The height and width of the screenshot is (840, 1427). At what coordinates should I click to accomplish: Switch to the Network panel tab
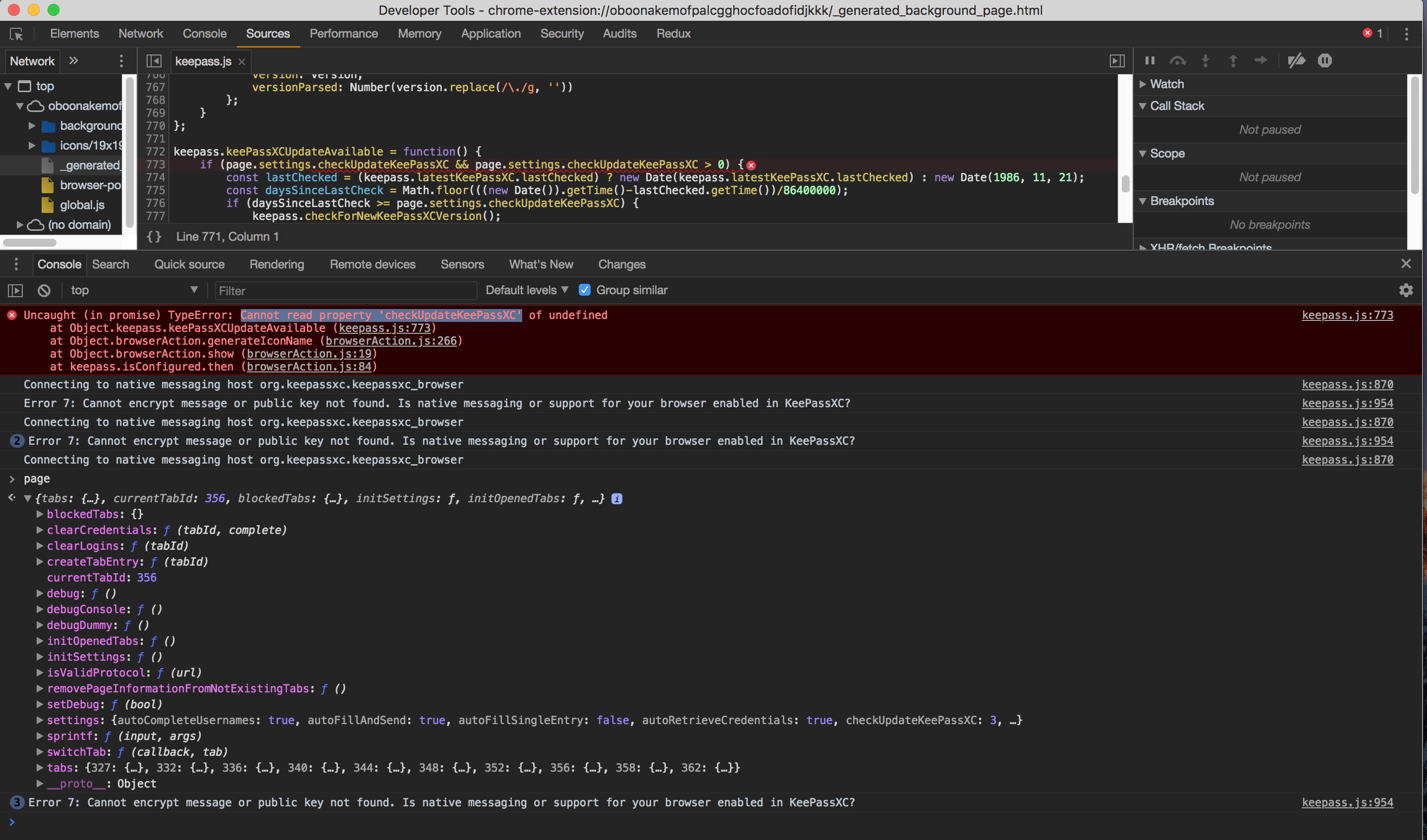tap(140, 34)
